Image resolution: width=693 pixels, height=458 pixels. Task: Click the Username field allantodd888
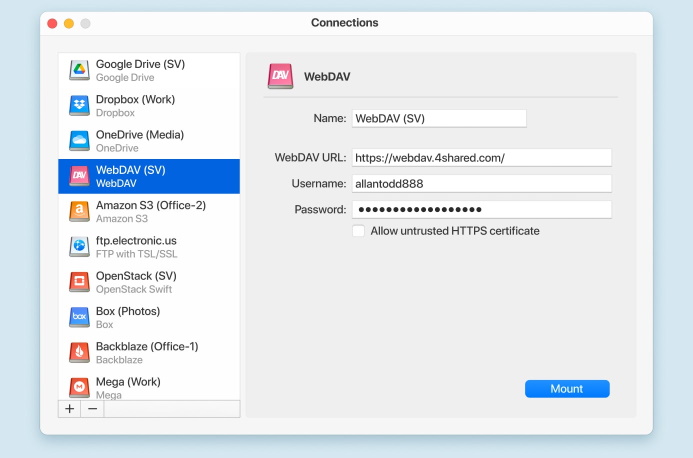482,183
